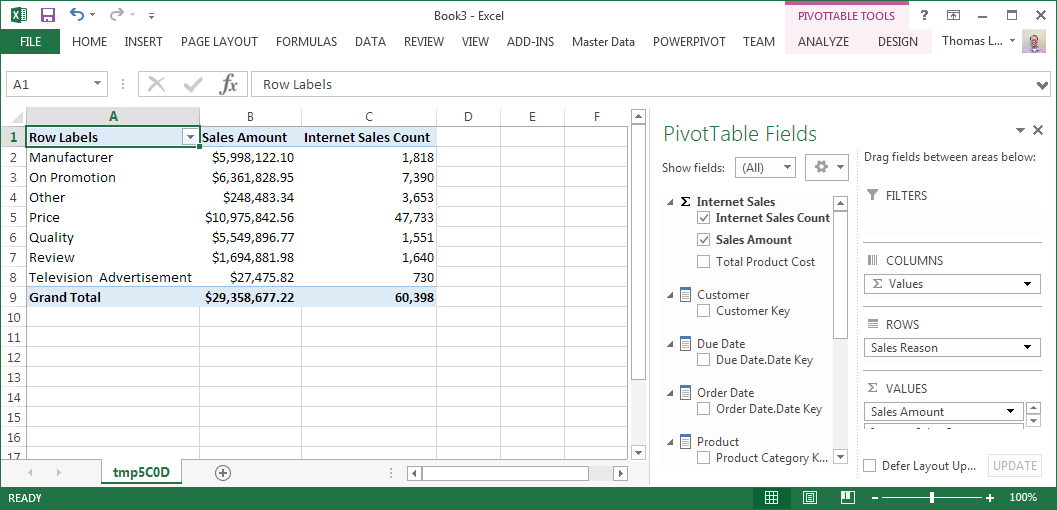
Task: Click the Undo arrow icon
Action: click(77, 15)
